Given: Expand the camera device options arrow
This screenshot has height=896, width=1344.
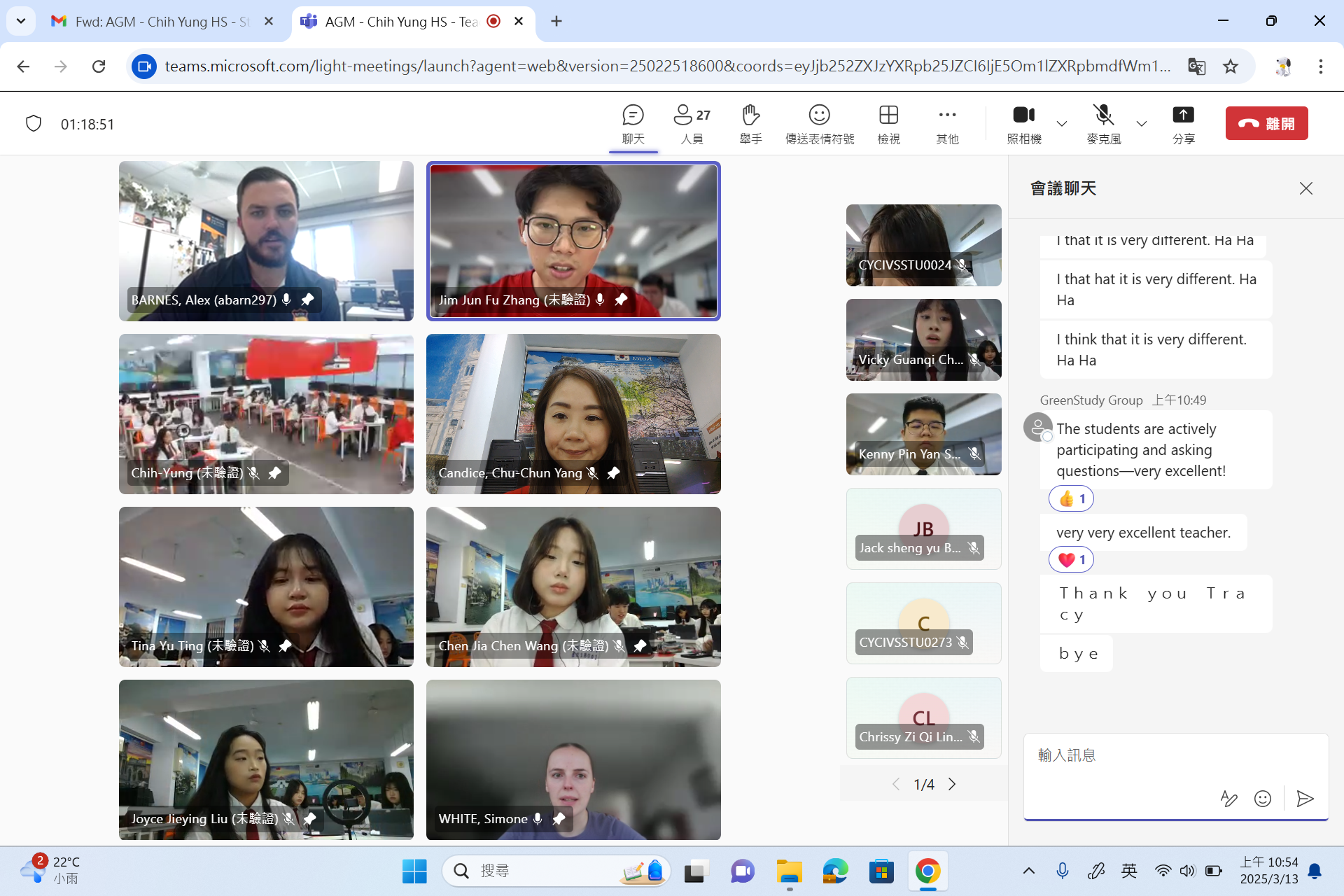Looking at the screenshot, I should 1061,124.
